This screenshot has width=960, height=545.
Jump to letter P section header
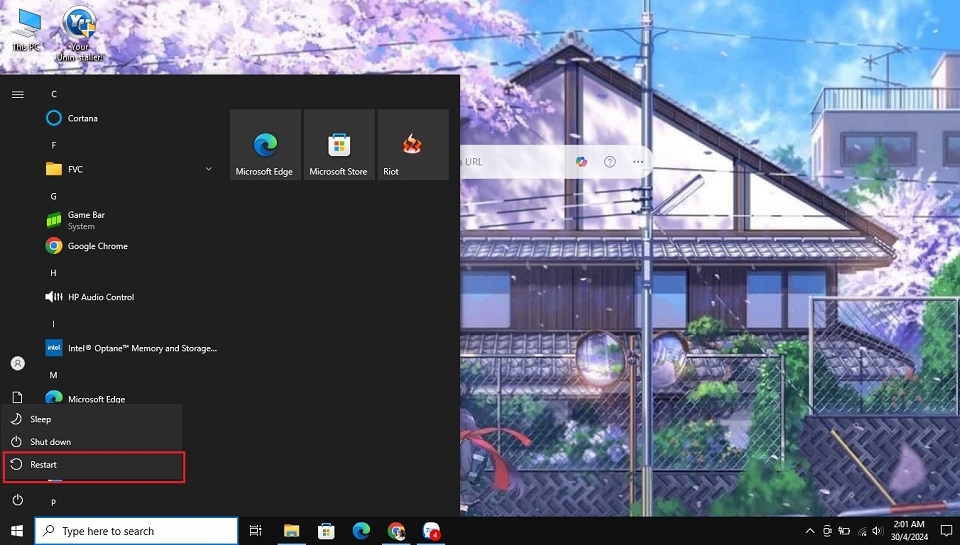(x=54, y=502)
